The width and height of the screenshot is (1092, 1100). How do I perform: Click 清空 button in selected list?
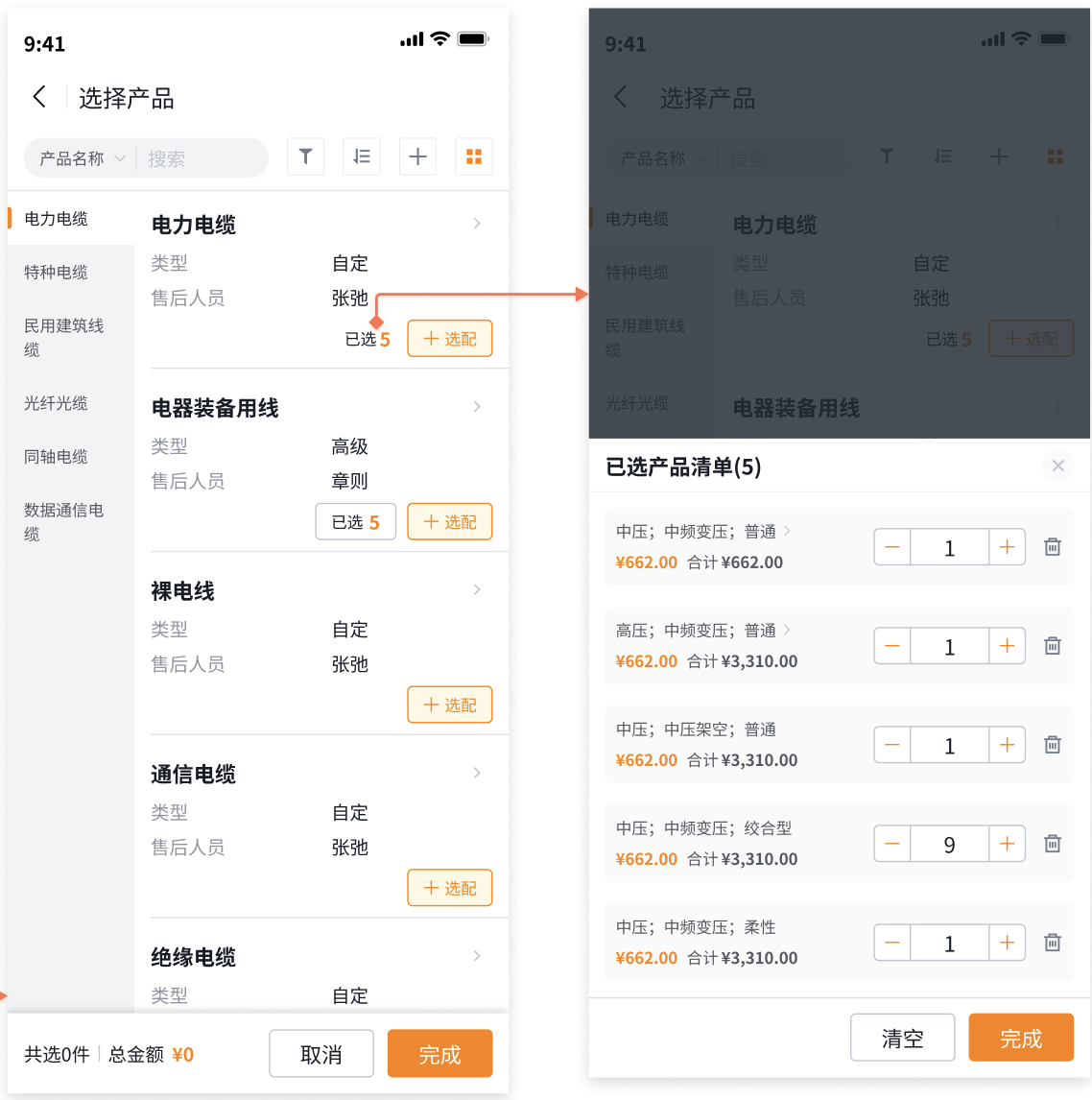click(x=903, y=1038)
